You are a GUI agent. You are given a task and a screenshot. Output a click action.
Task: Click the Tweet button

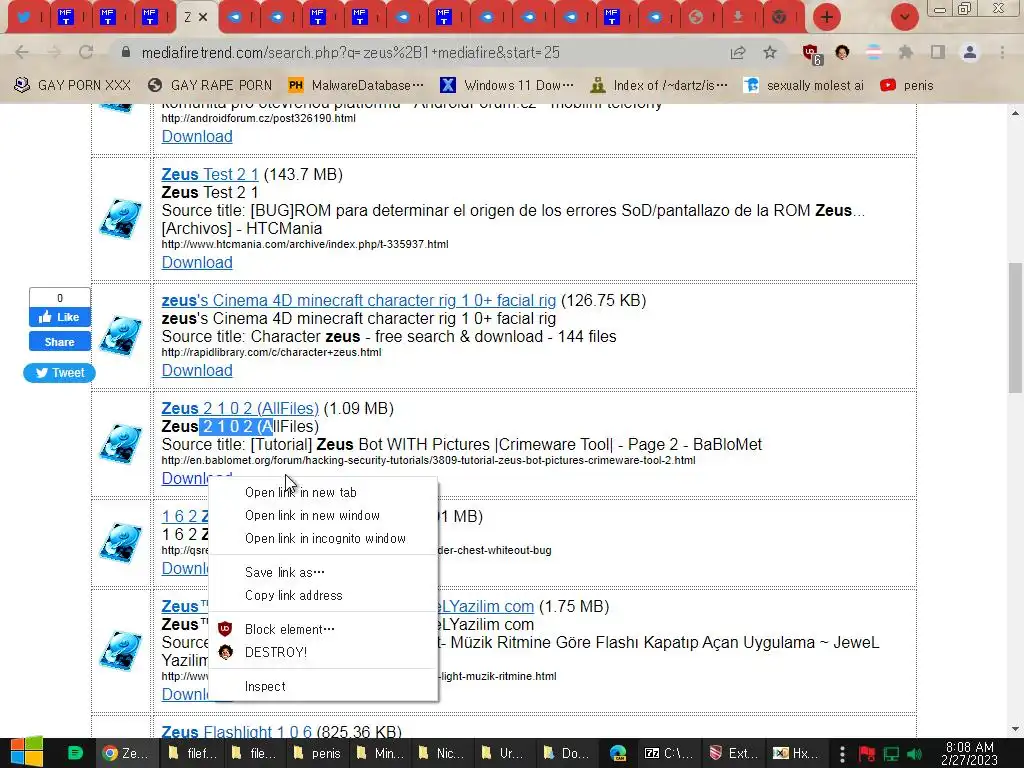point(59,372)
